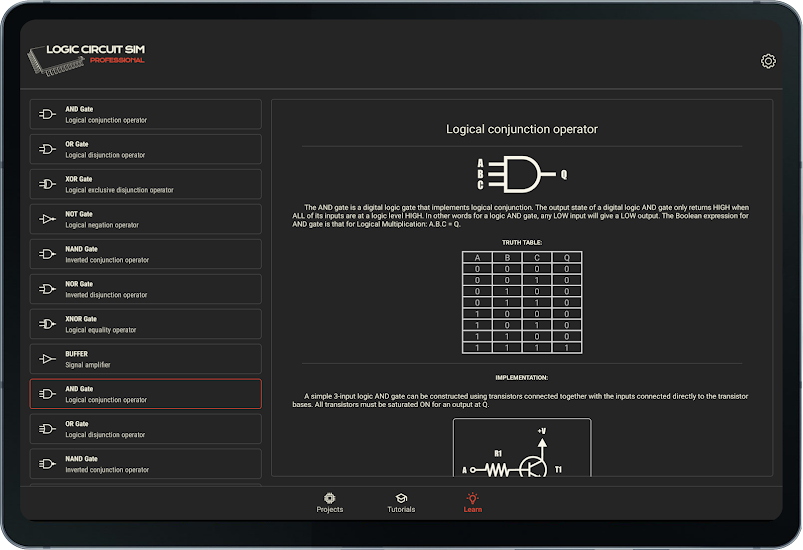Click the BUFFER triangle symbol icon
The height and width of the screenshot is (550, 803).
[x=47, y=359]
